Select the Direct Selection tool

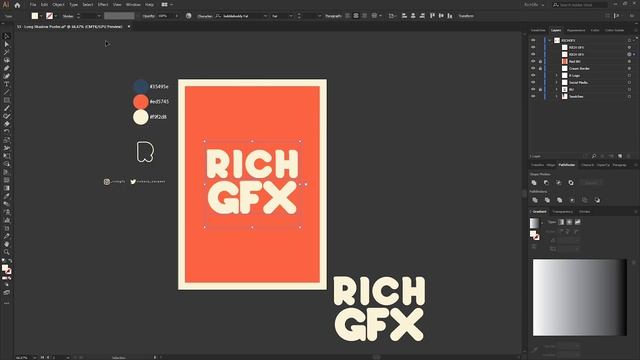(x=7, y=44)
